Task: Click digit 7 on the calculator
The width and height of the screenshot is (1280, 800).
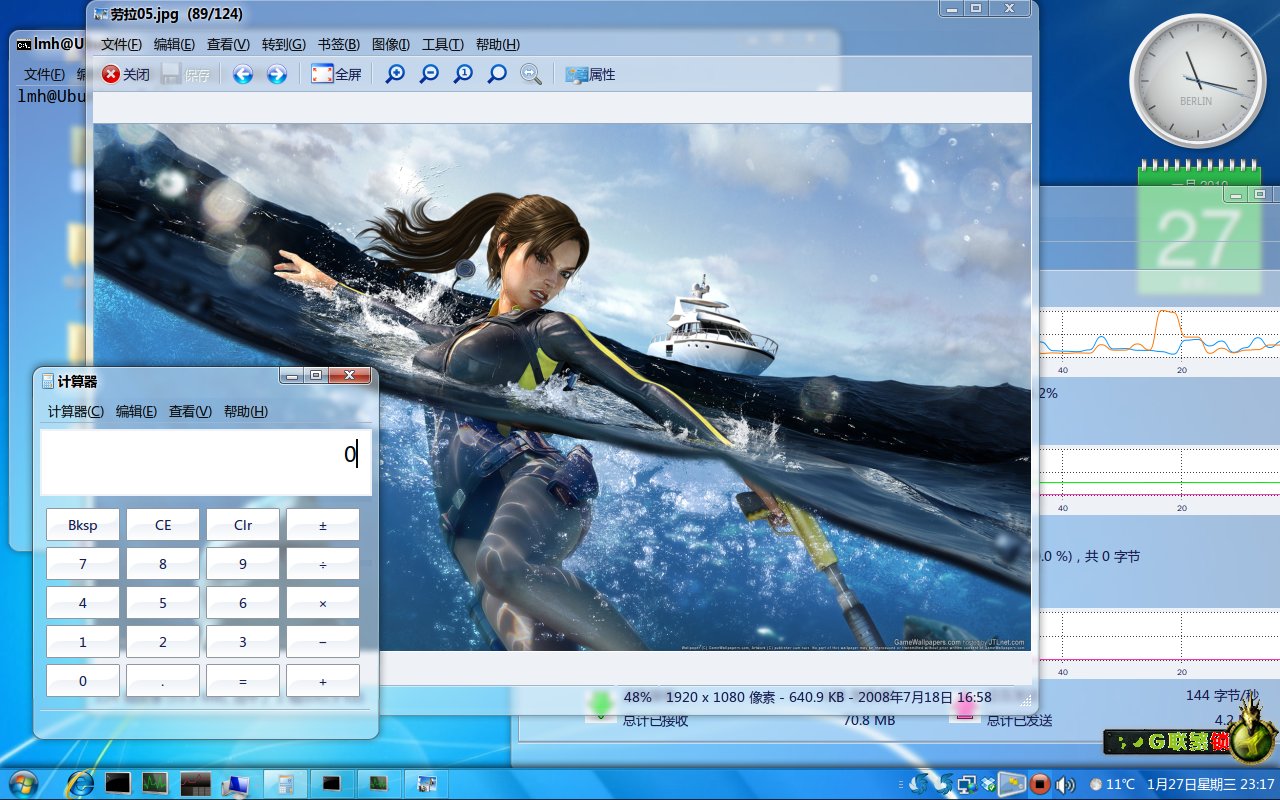Action: tap(83, 564)
